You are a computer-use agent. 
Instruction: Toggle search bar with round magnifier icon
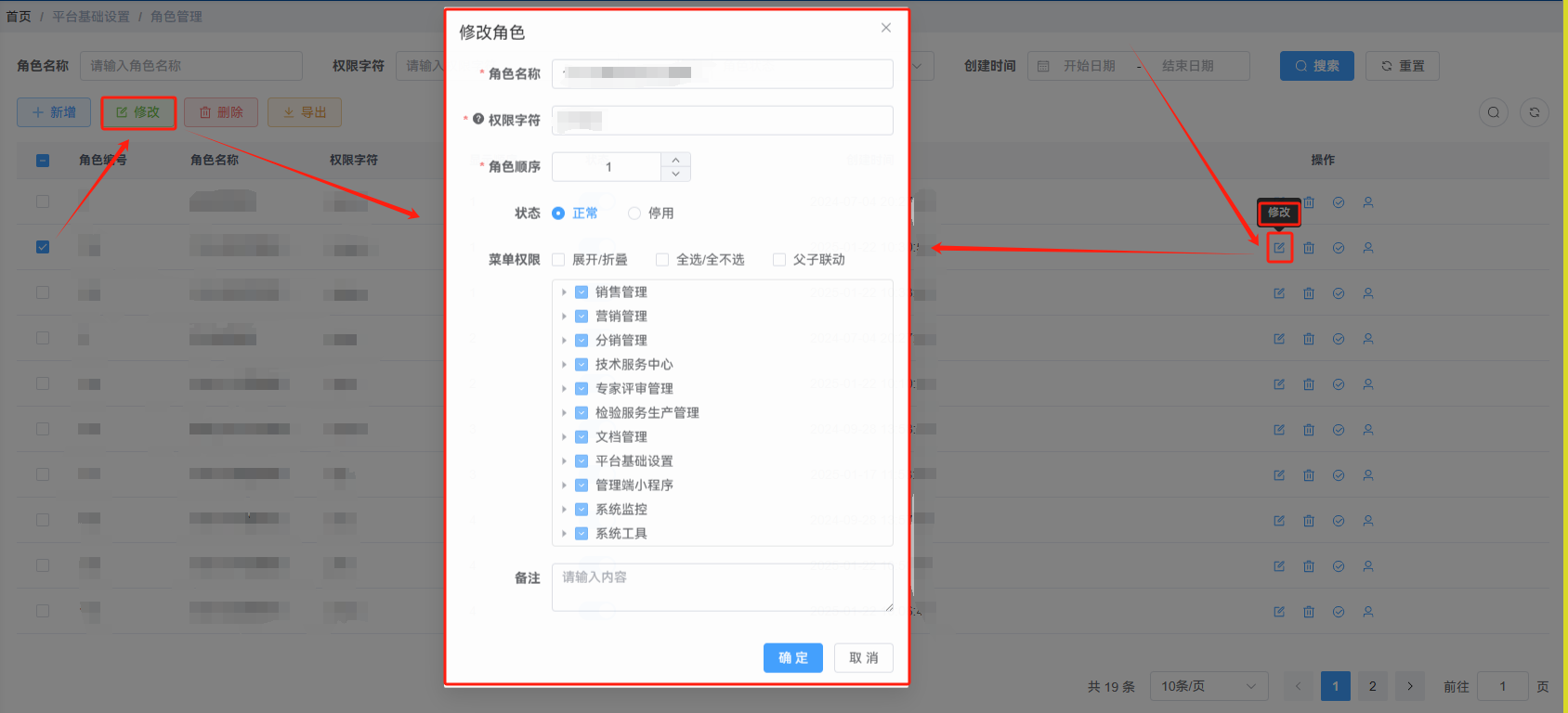click(1494, 112)
